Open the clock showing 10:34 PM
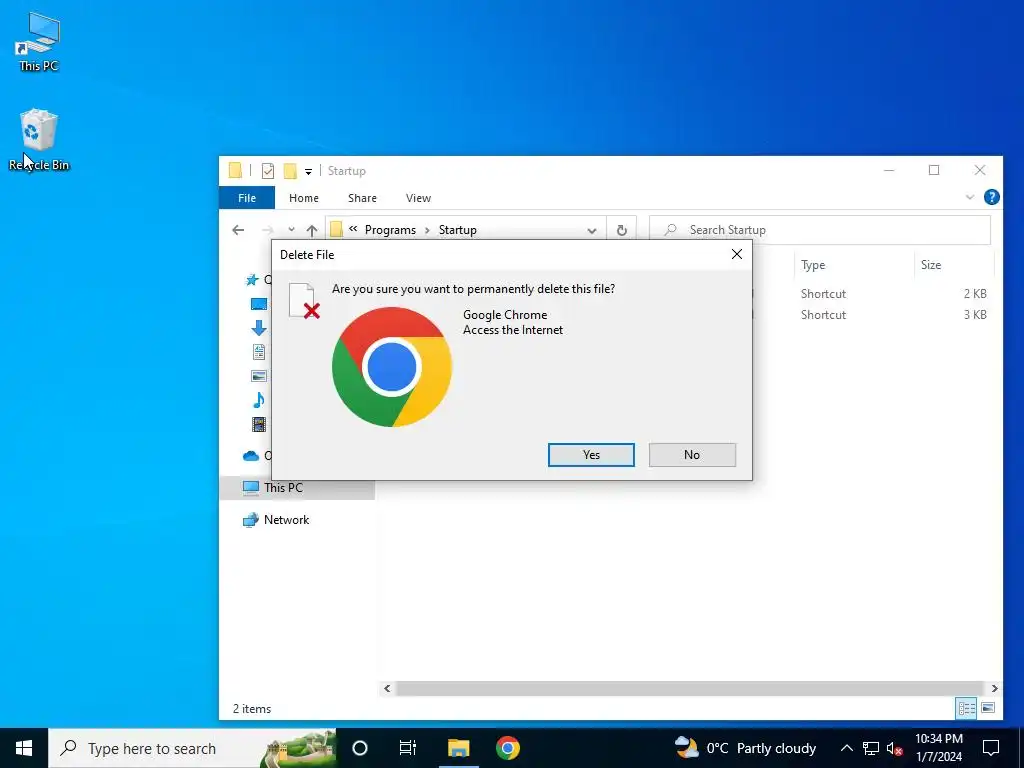Viewport: 1024px width, 768px height. tap(938, 748)
